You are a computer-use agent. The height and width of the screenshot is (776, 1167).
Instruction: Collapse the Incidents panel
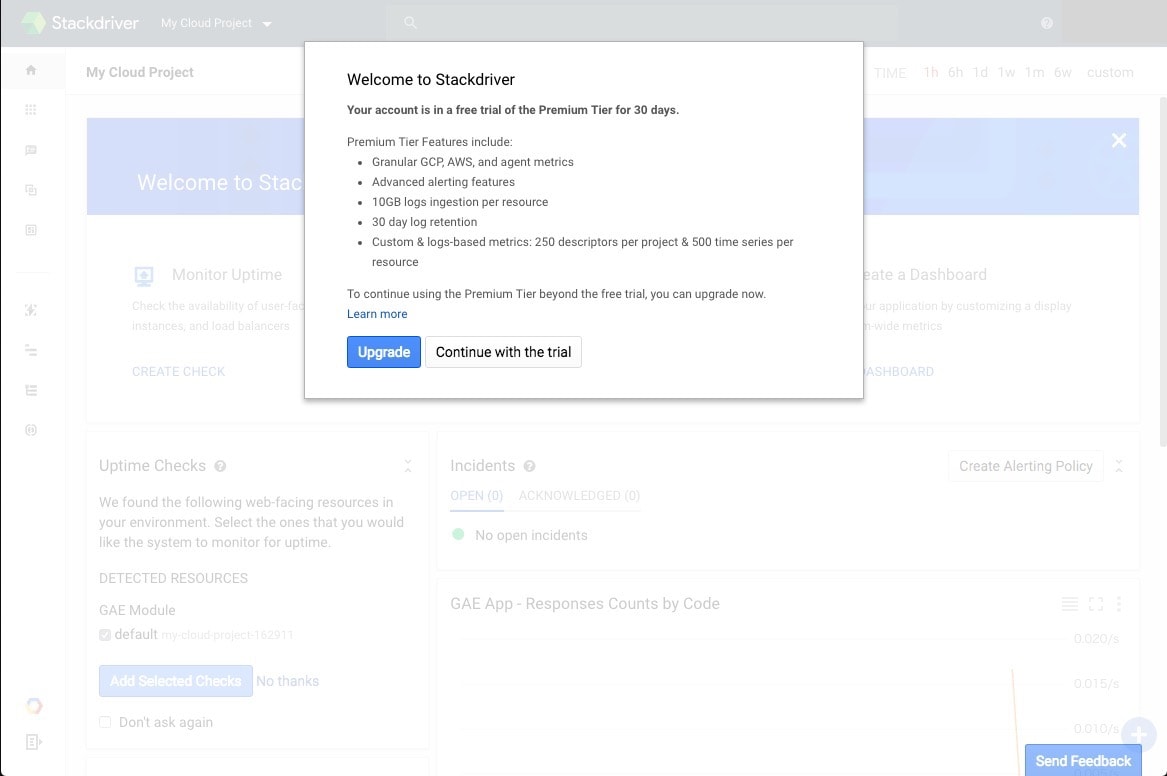pyautogui.click(x=1119, y=466)
